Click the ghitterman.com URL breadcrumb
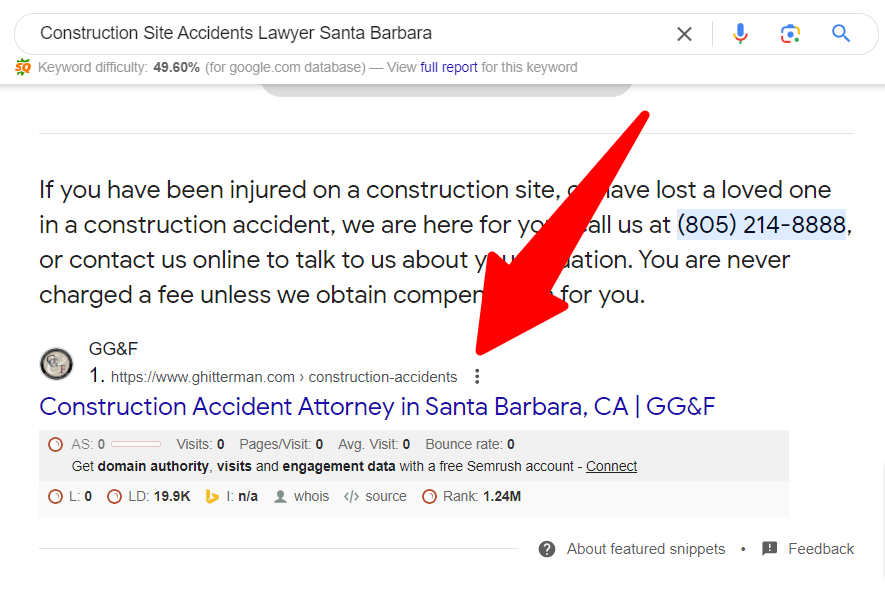Viewport: 885px width, 608px height. tap(284, 377)
